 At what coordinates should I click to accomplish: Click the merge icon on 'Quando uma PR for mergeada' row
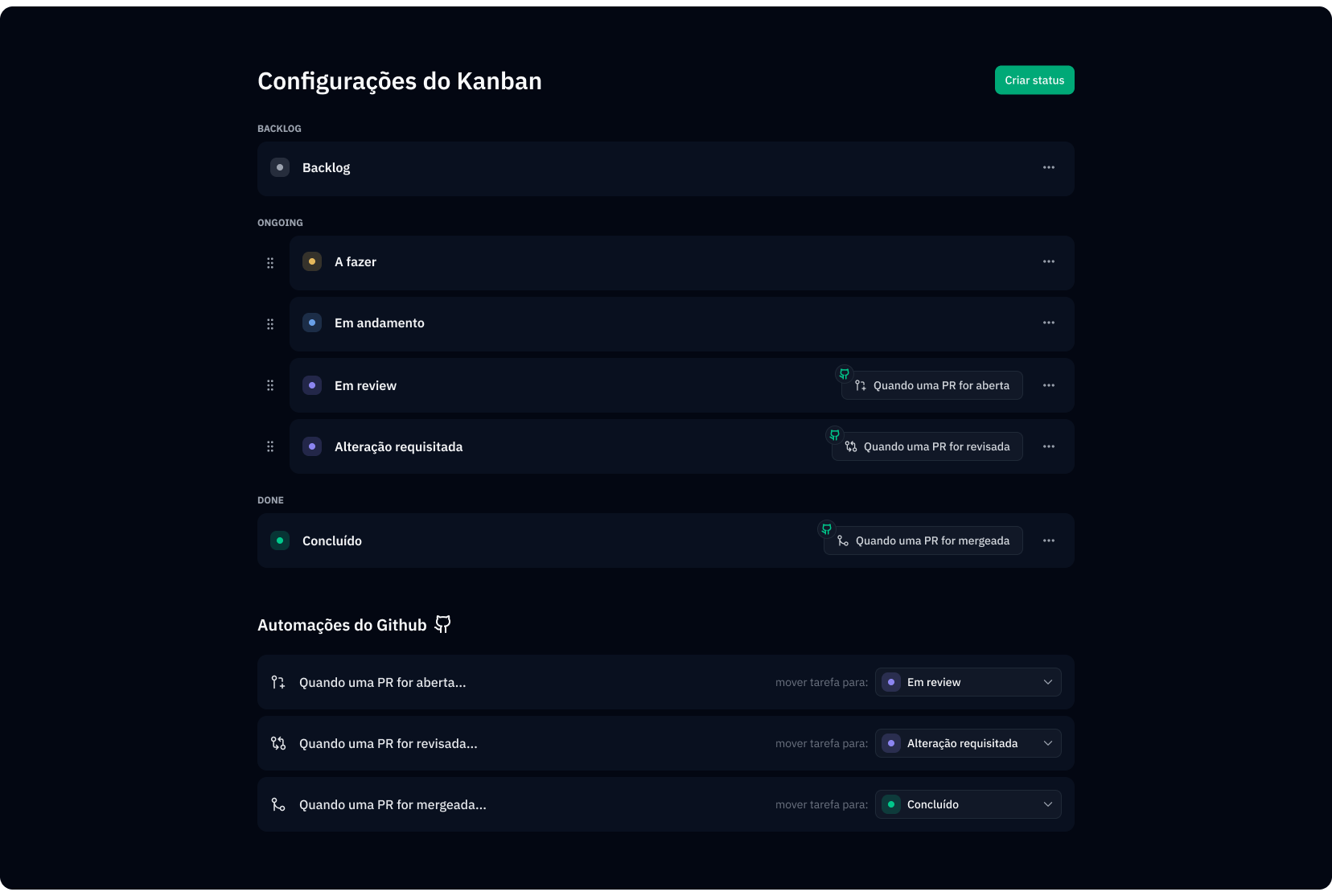(x=277, y=804)
